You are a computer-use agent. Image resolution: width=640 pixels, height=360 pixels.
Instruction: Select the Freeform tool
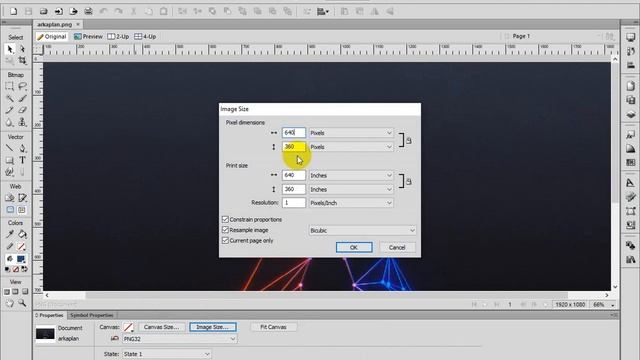click(x=10, y=172)
